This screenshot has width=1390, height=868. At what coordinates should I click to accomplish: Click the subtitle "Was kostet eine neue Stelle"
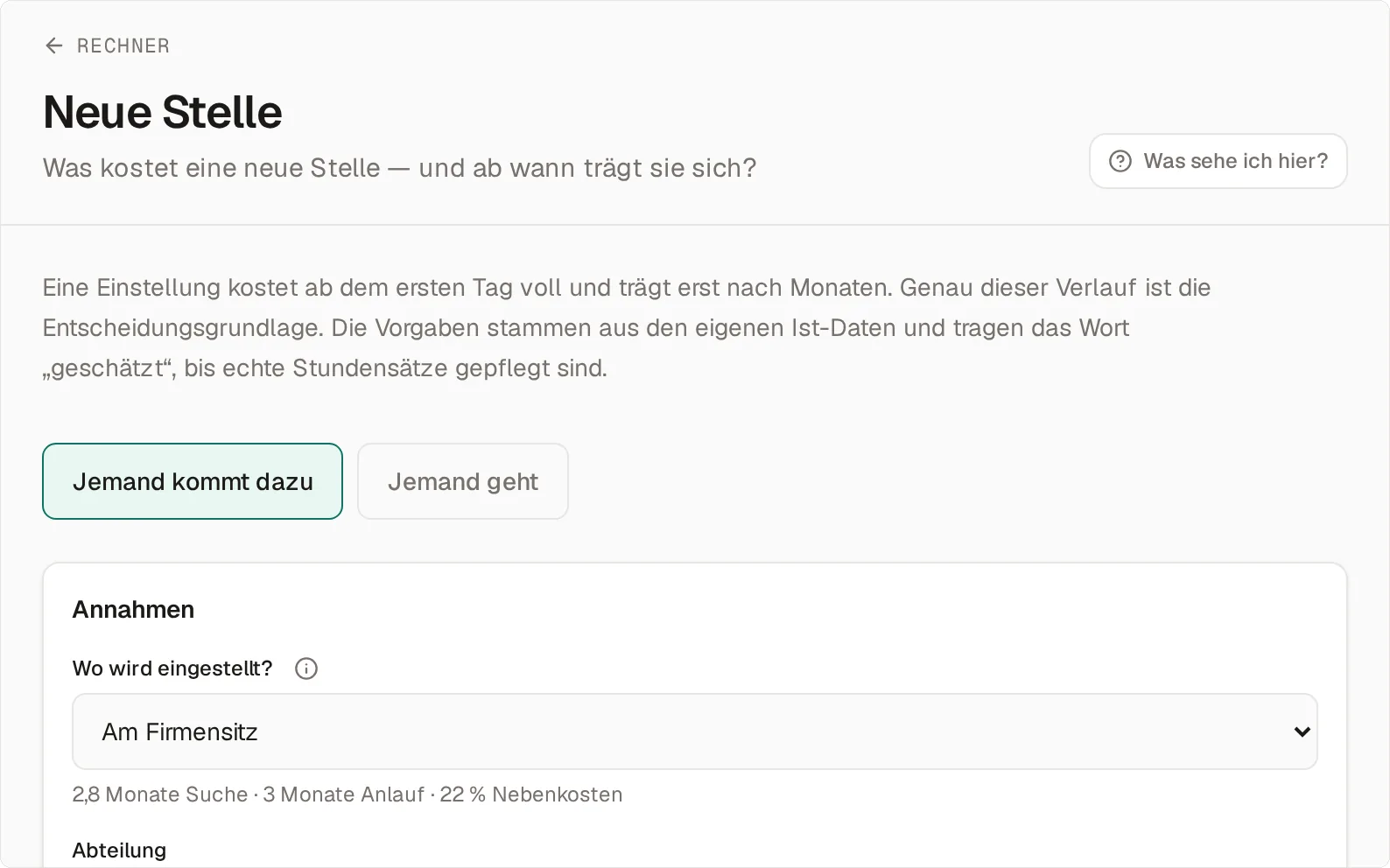(x=212, y=168)
